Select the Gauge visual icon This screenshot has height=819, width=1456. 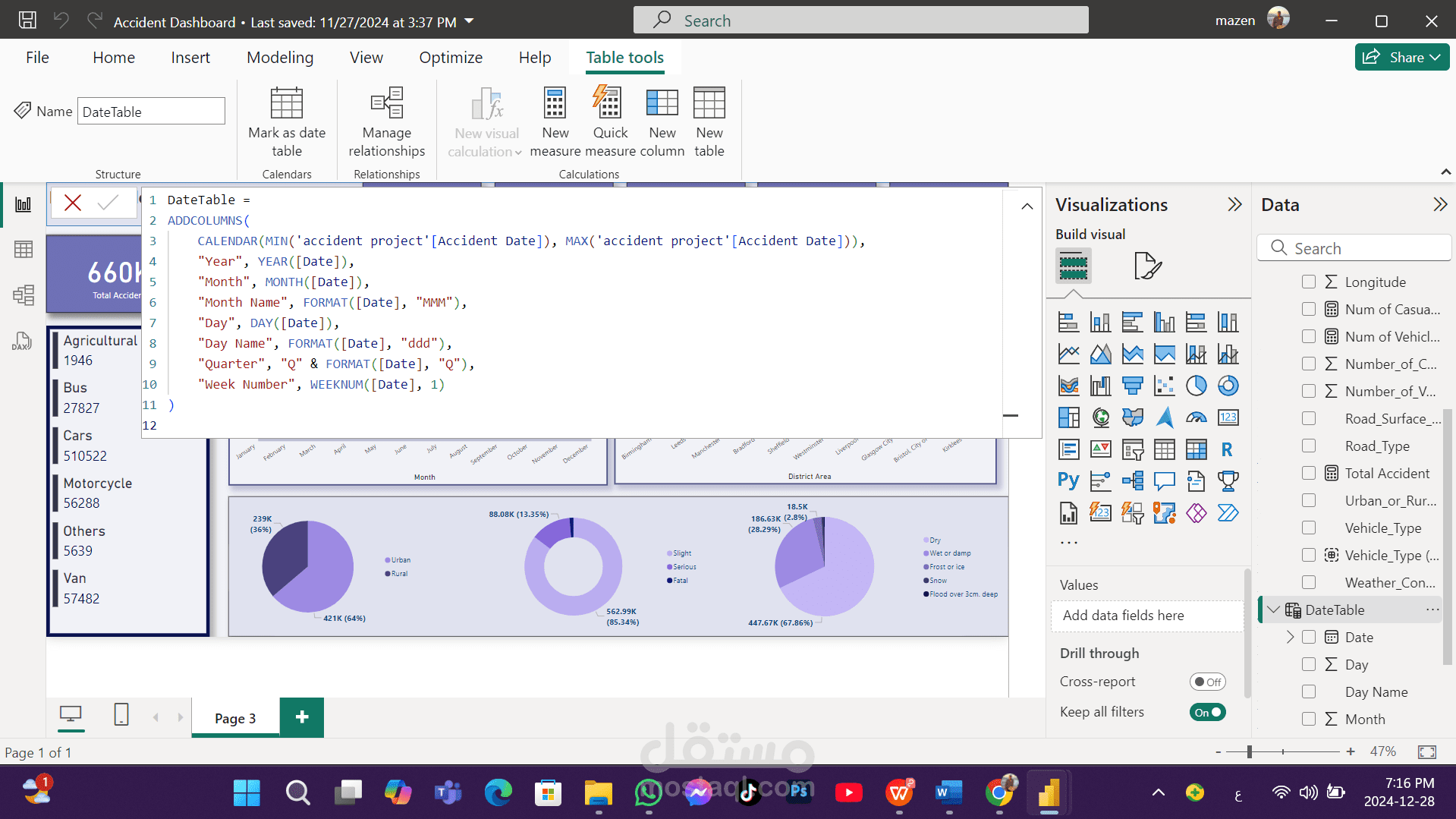click(x=1196, y=417)
